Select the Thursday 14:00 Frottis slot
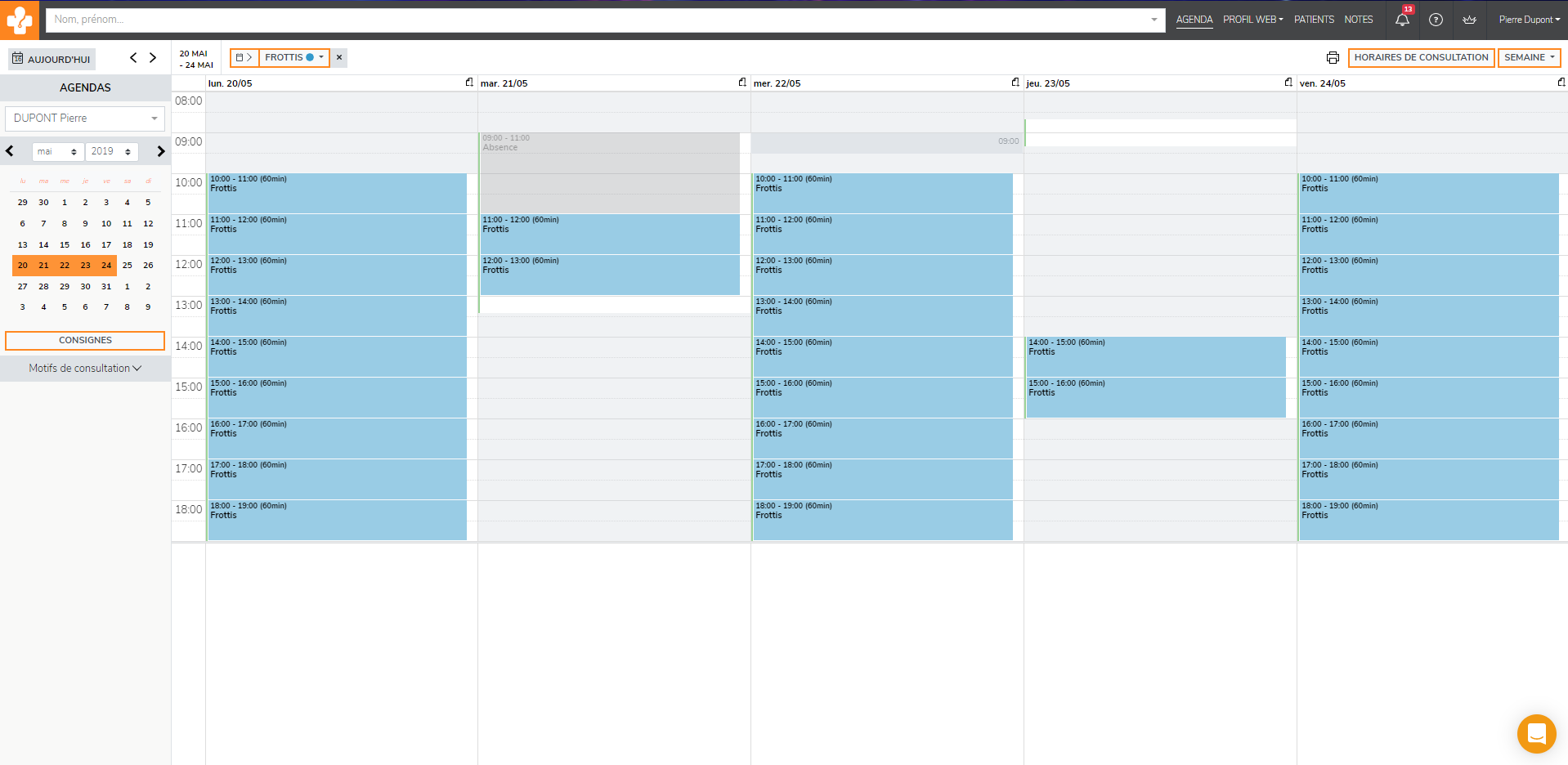This screenshot has height=765, width=1568. tap(1155, 356)
